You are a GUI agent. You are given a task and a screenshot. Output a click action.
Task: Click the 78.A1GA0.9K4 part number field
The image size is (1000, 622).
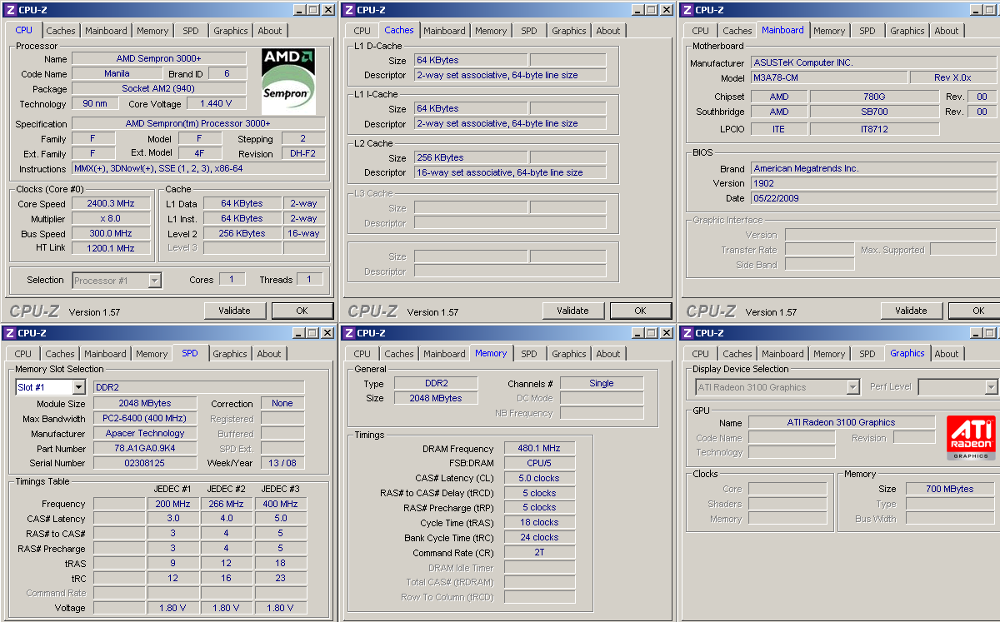(145, 448)
